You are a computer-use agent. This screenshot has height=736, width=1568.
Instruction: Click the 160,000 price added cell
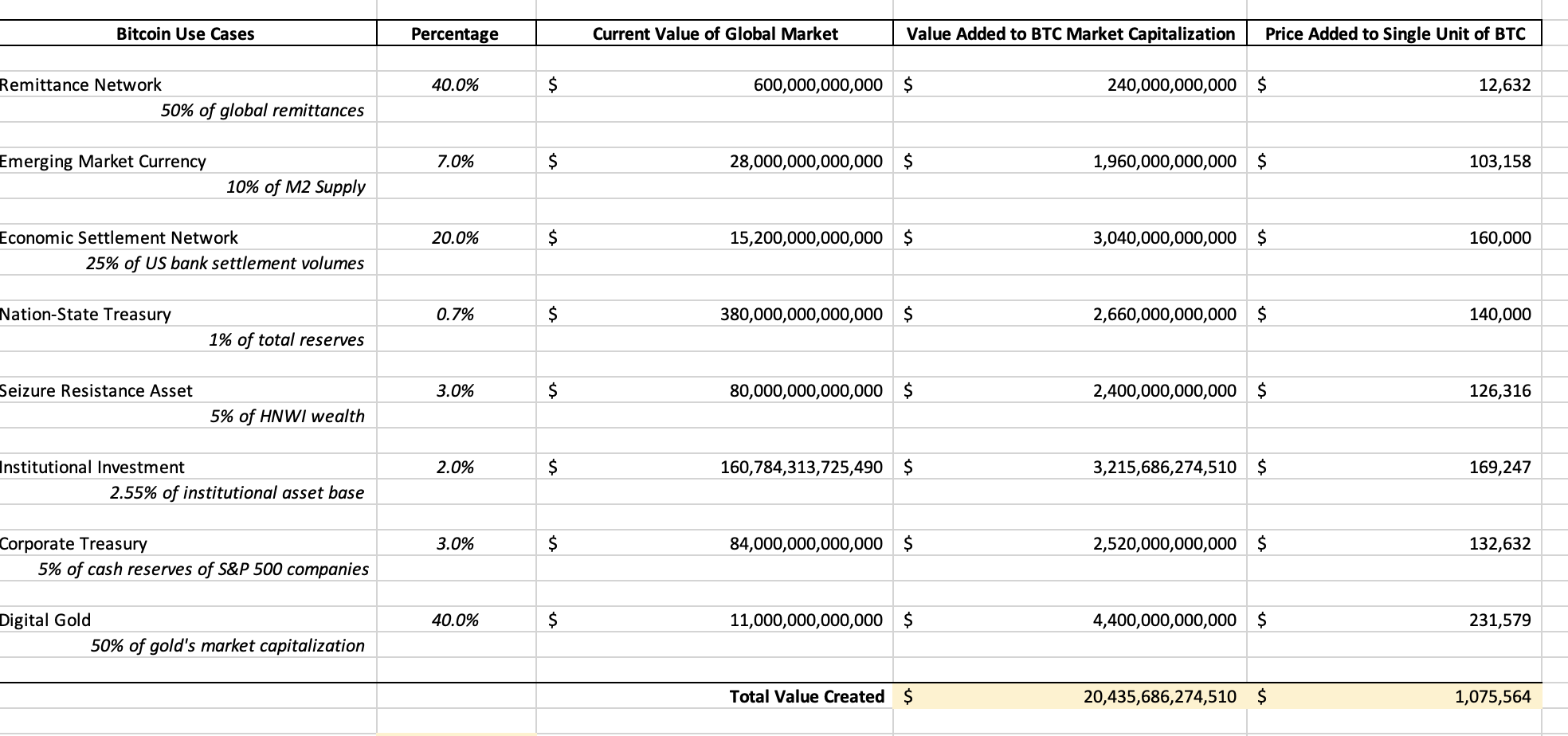pos(1394,237)
